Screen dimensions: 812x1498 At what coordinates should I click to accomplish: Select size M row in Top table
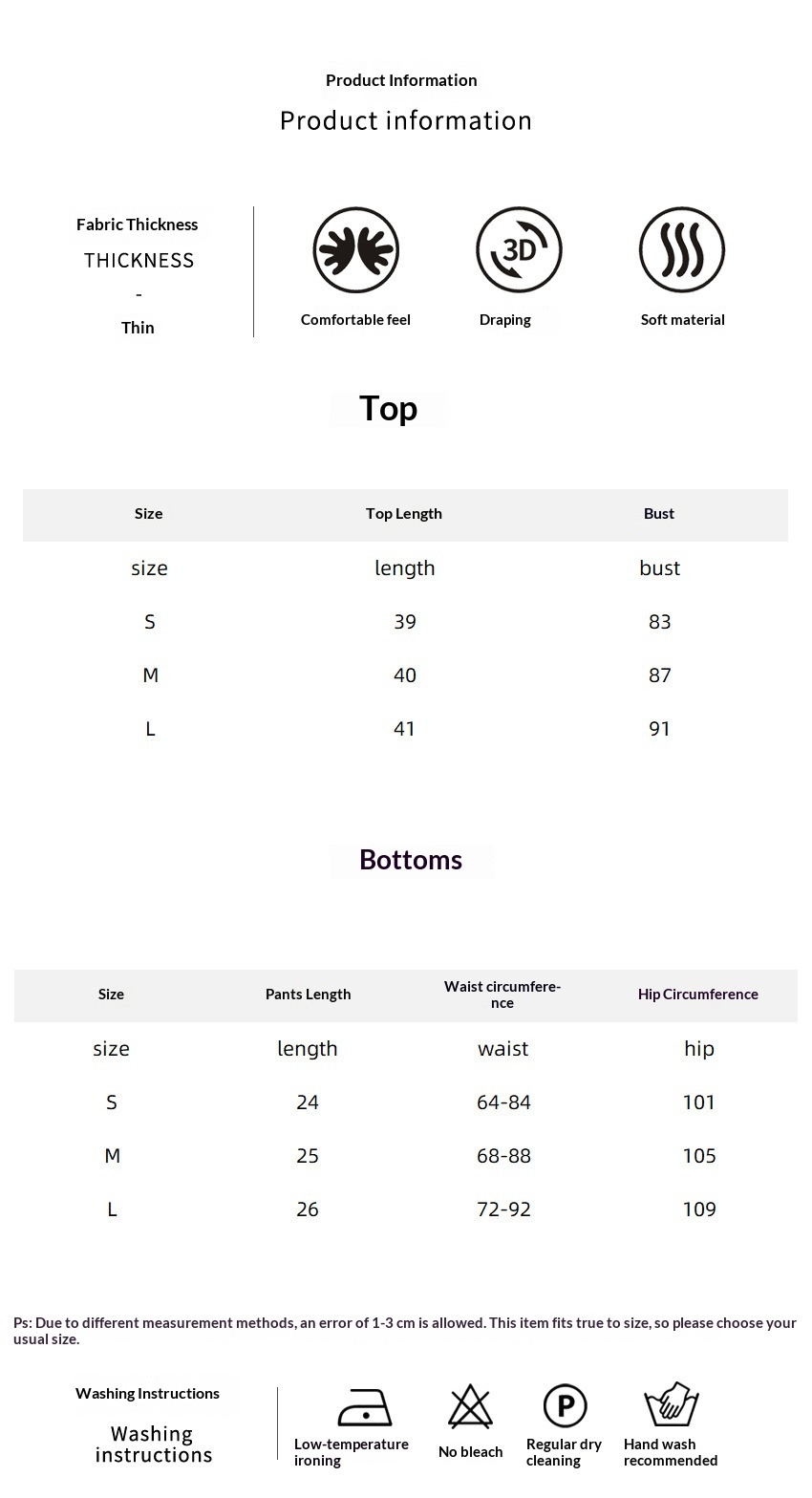click(150, 675)
